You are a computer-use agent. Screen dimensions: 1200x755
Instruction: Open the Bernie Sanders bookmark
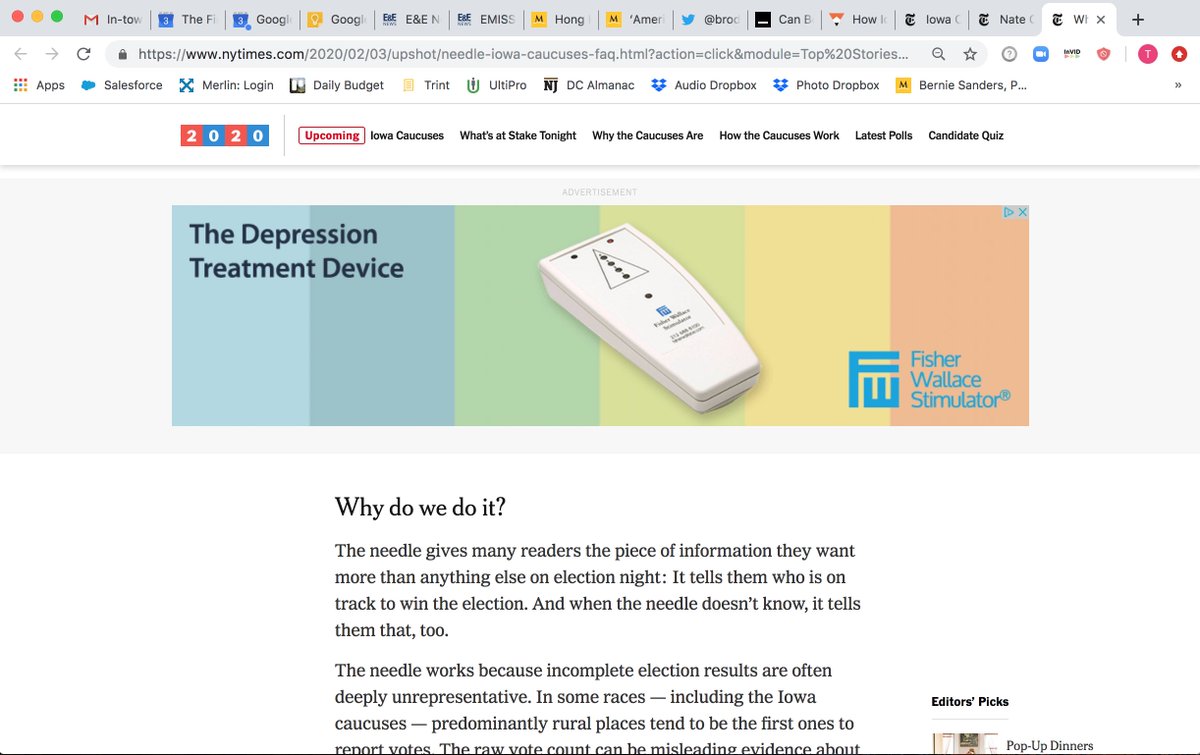point(961,85)
